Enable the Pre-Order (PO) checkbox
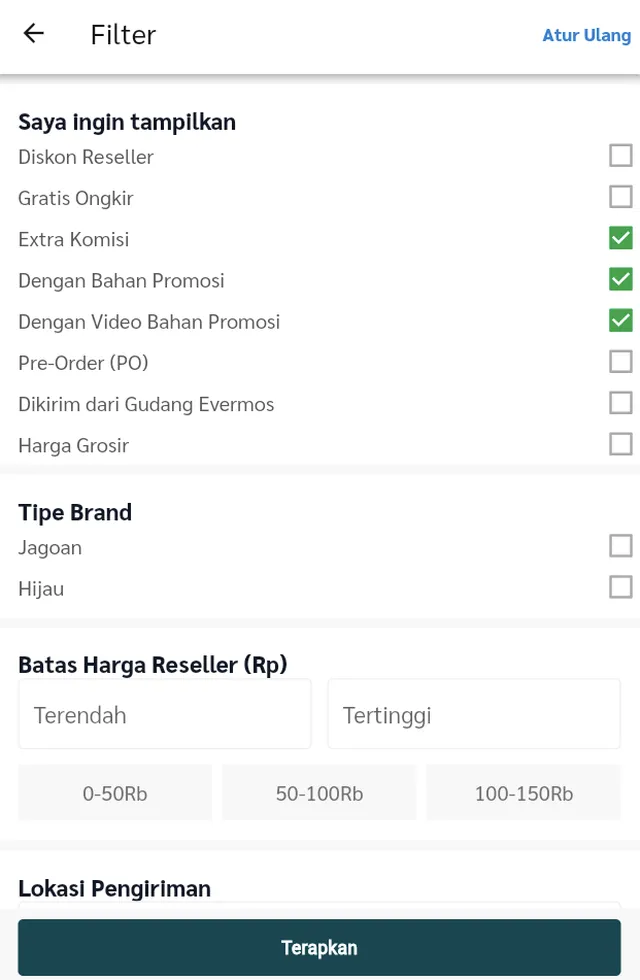This screenshot has height=980, width=640. coord(620,361)
